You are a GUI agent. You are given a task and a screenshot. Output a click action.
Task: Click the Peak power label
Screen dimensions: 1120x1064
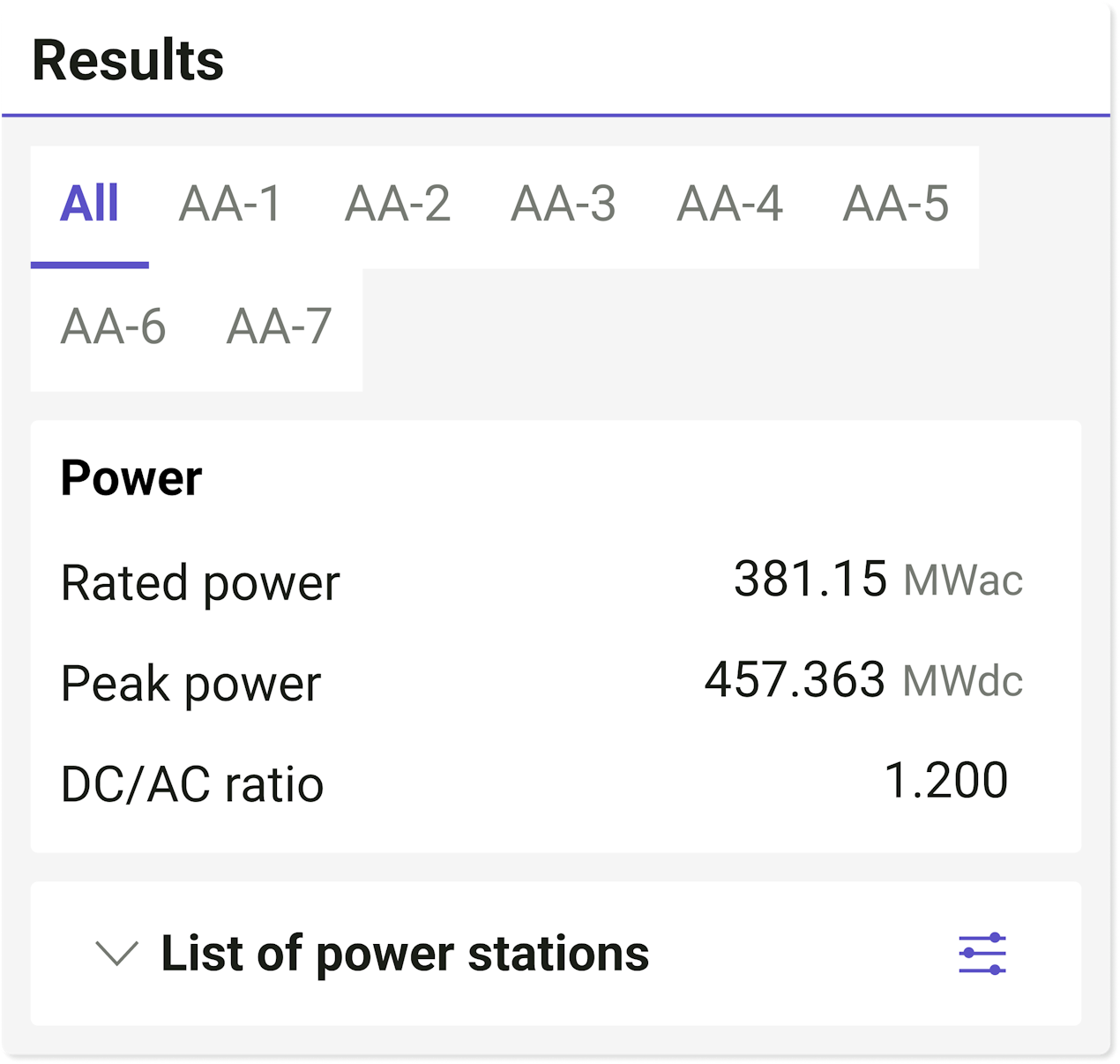pos(191,684)
